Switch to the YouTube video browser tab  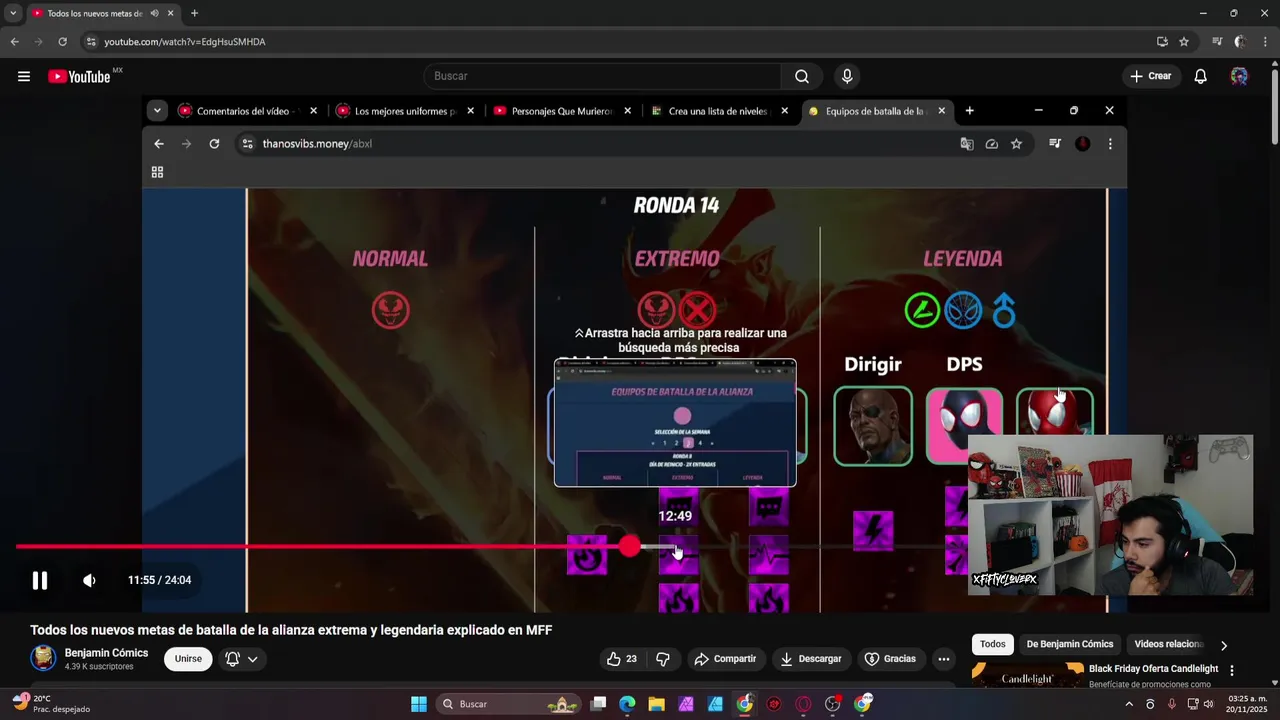95,13
